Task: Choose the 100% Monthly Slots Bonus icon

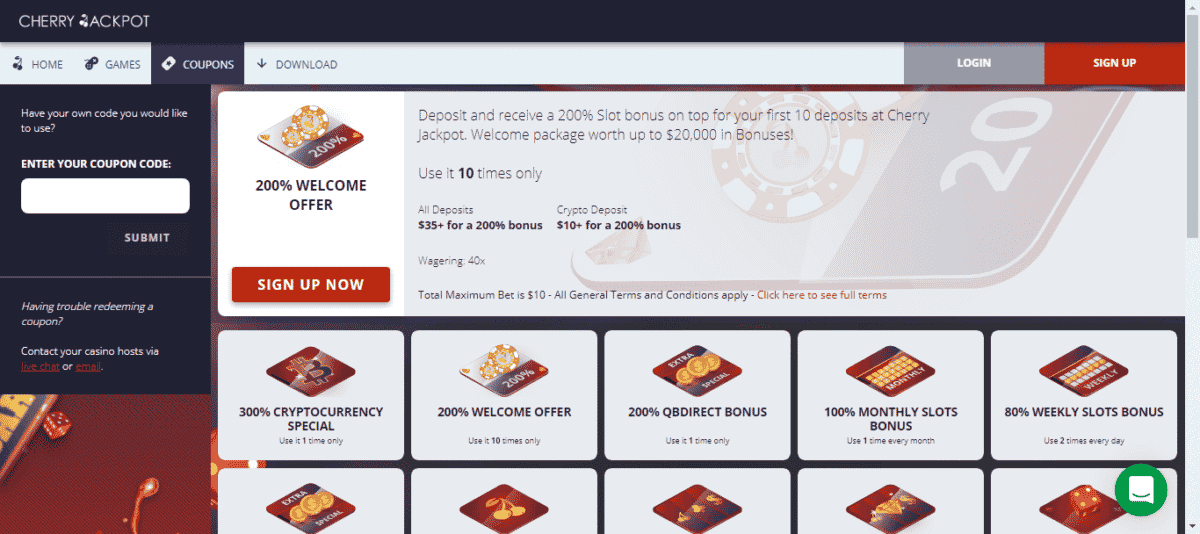Action: (x=890, y=370)
